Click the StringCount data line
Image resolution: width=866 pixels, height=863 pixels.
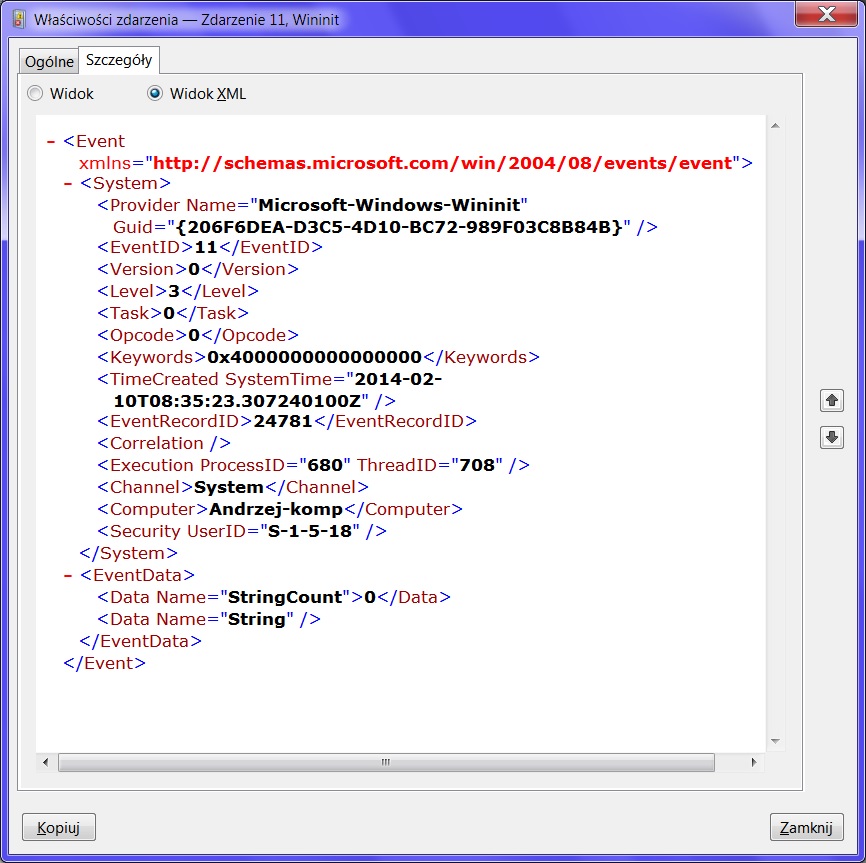(274, 597)
